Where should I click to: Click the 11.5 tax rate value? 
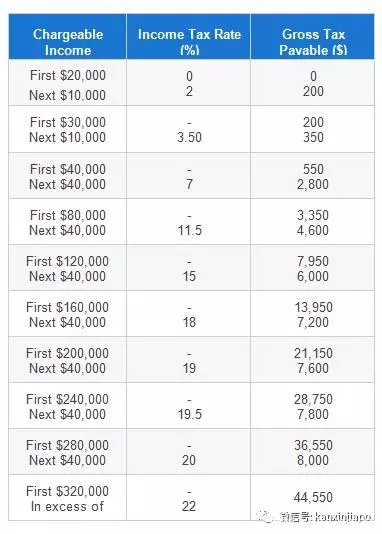[x=189, y=230]
